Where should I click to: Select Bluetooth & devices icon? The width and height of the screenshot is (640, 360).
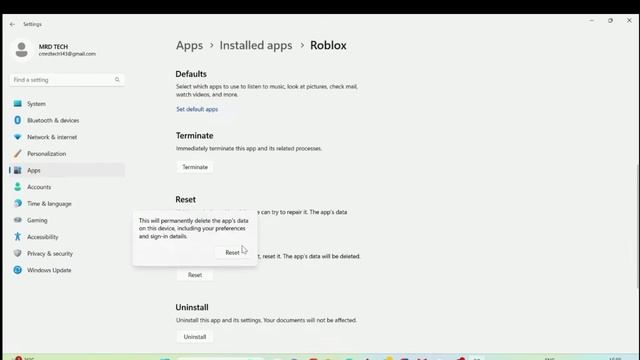point(18,120)
